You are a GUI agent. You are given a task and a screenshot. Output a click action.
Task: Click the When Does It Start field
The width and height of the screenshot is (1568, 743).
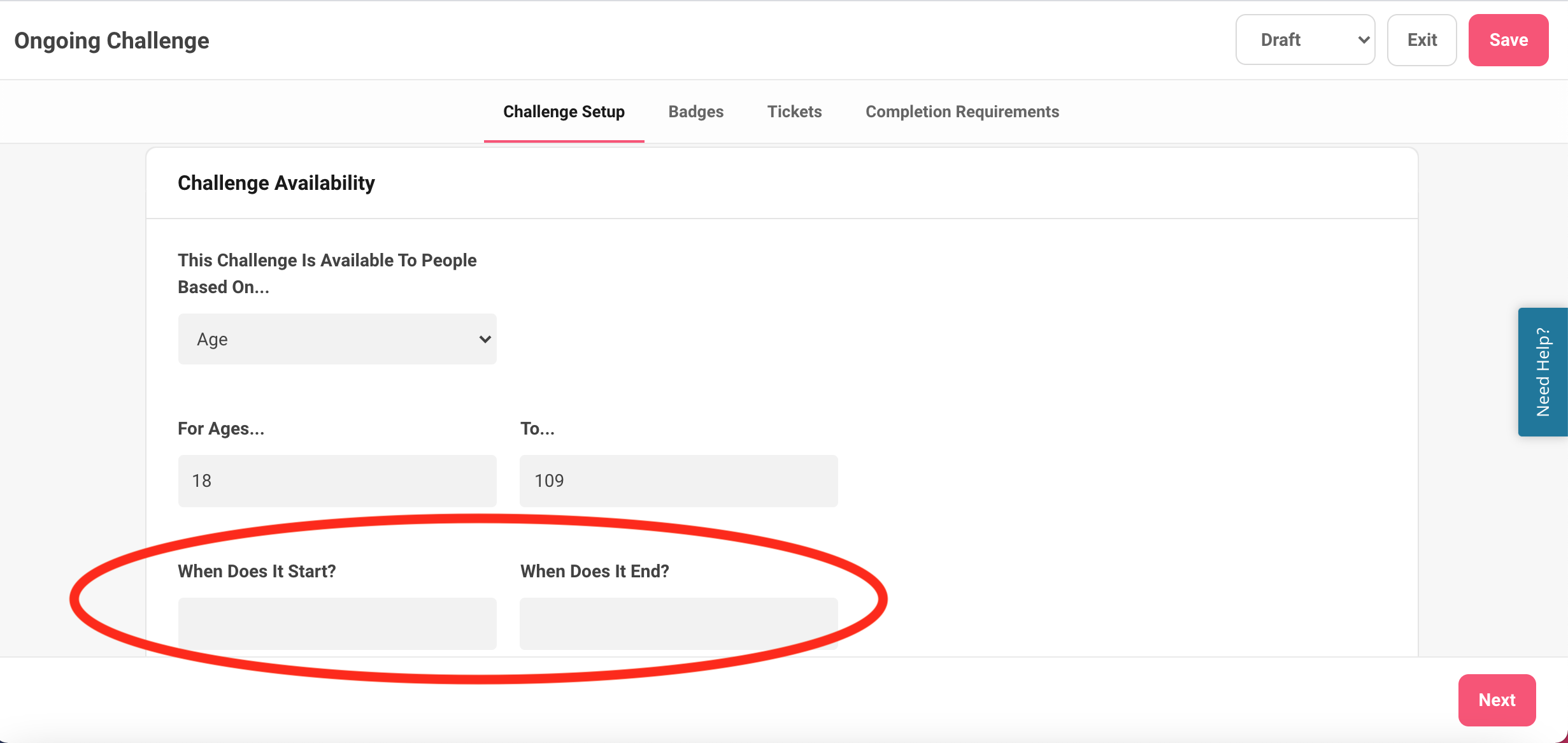coord(337,623)
